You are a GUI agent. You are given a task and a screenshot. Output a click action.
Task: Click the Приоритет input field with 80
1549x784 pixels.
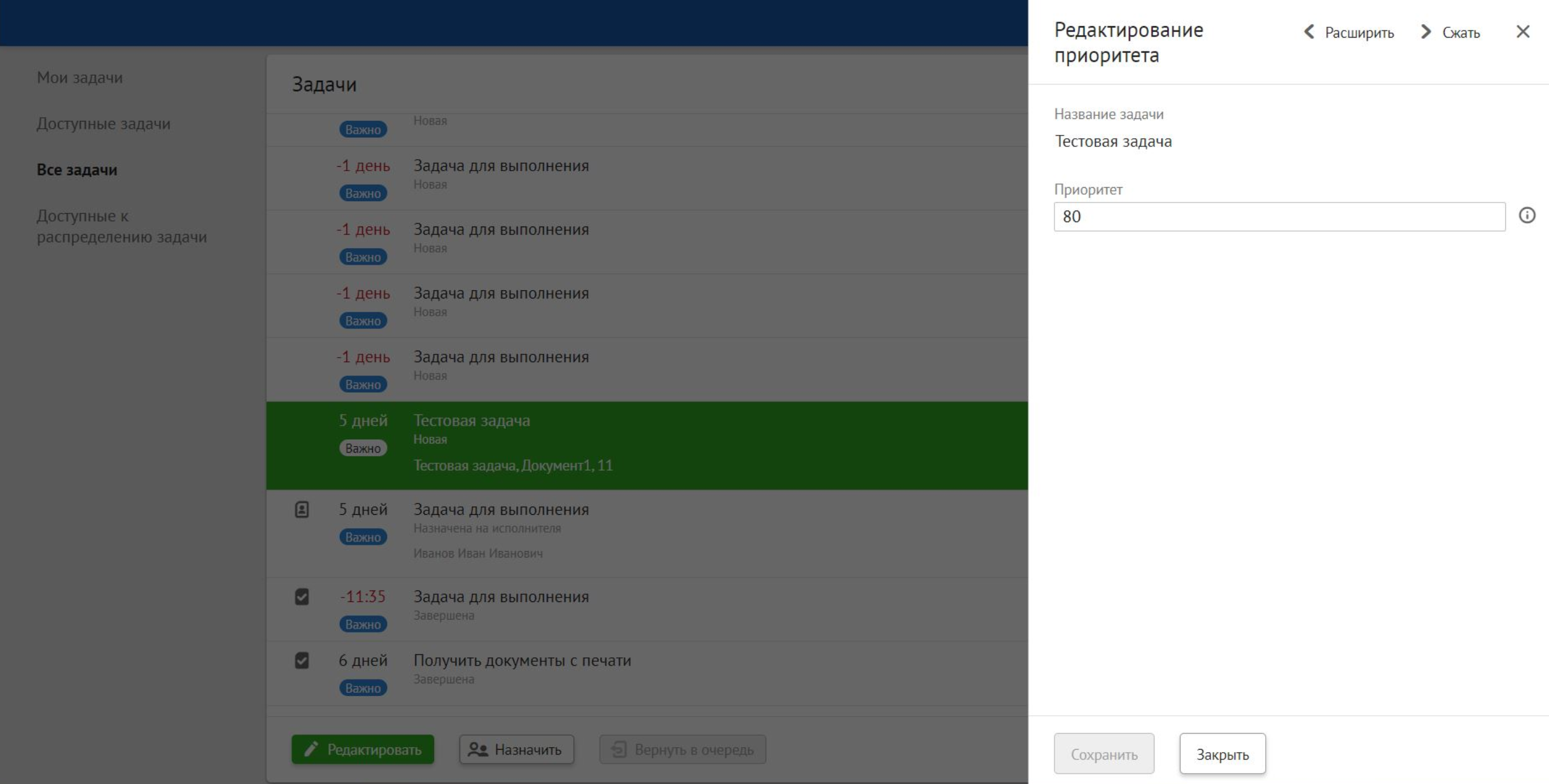(1279, 217)
